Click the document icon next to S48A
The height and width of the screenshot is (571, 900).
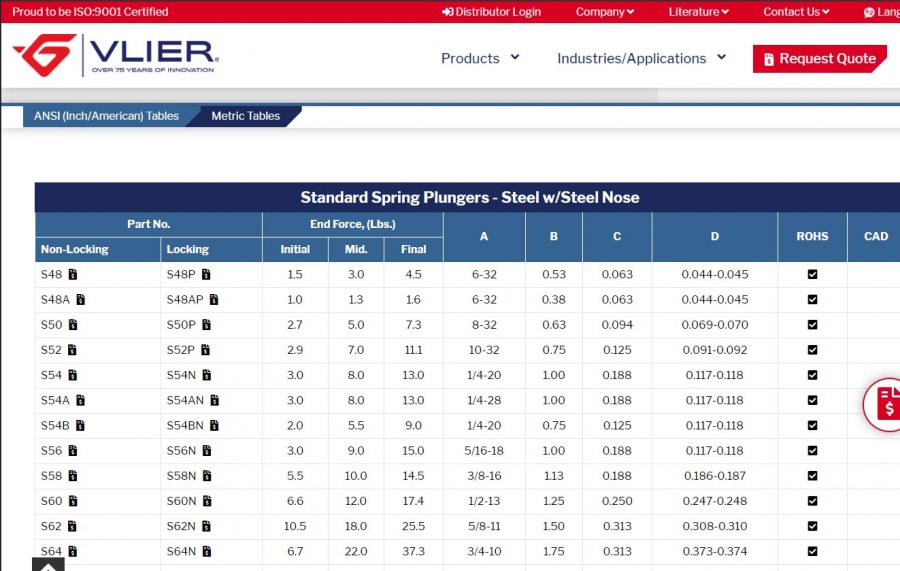pos(80,300)
